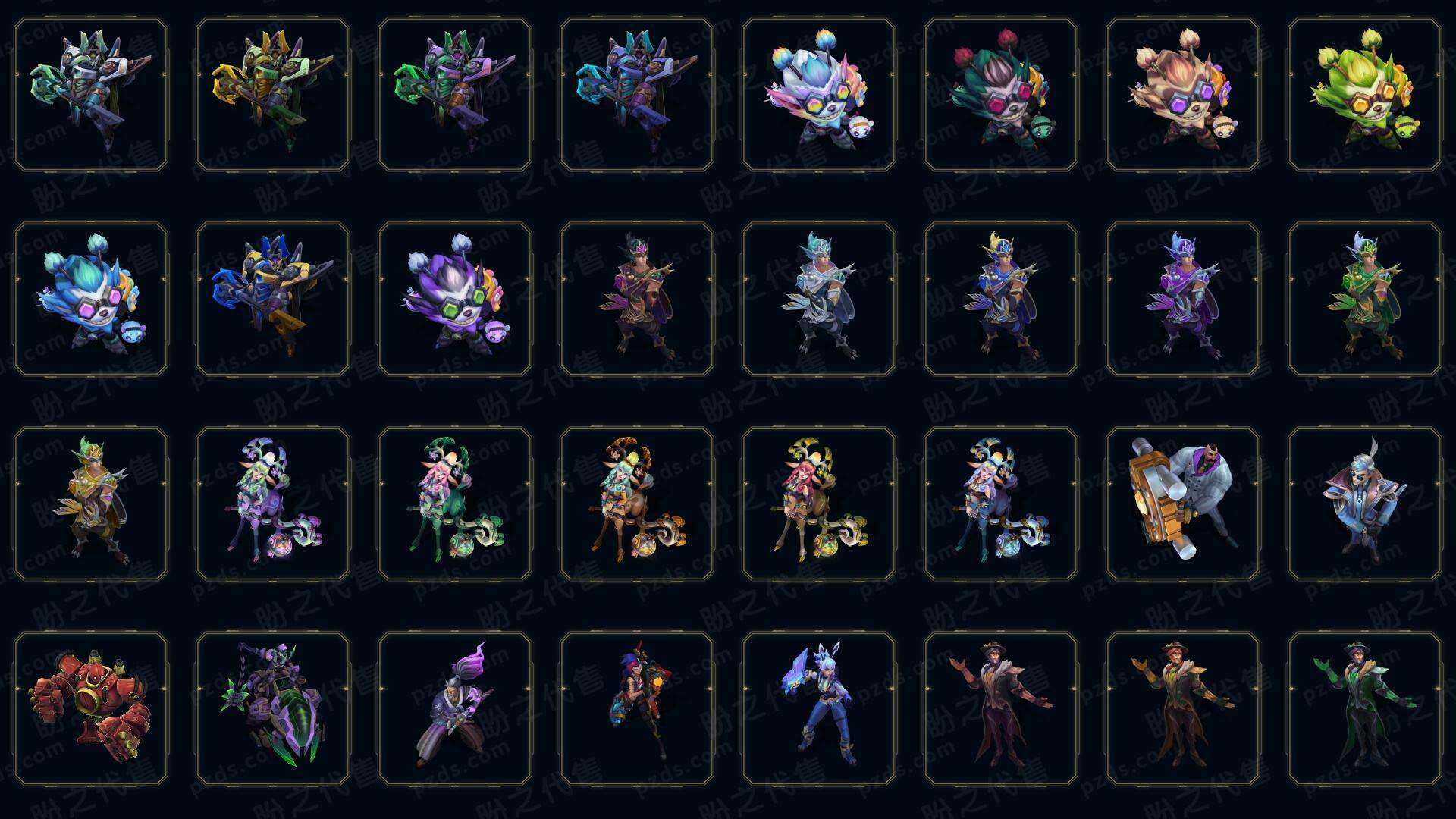
Task: Choose the blue-haired bunny-ear girl skin
Action: (x=819, y=709)
